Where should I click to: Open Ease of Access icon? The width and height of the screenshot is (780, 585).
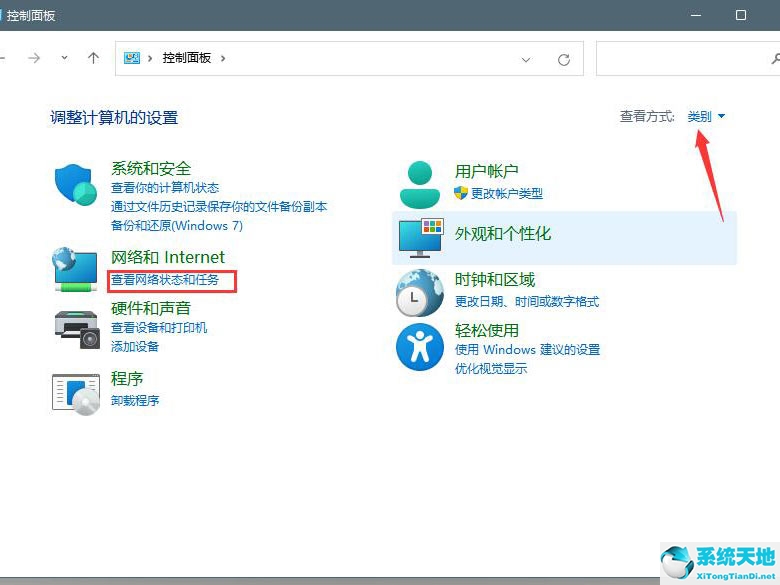[420, 347]
